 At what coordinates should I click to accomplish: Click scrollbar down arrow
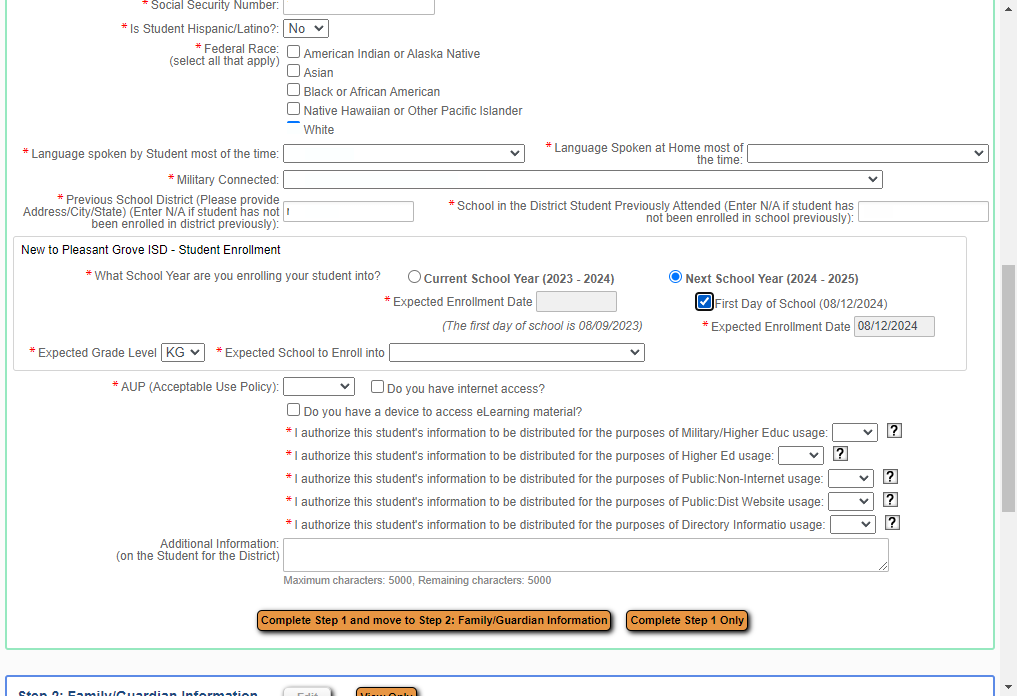(1009, 687)
